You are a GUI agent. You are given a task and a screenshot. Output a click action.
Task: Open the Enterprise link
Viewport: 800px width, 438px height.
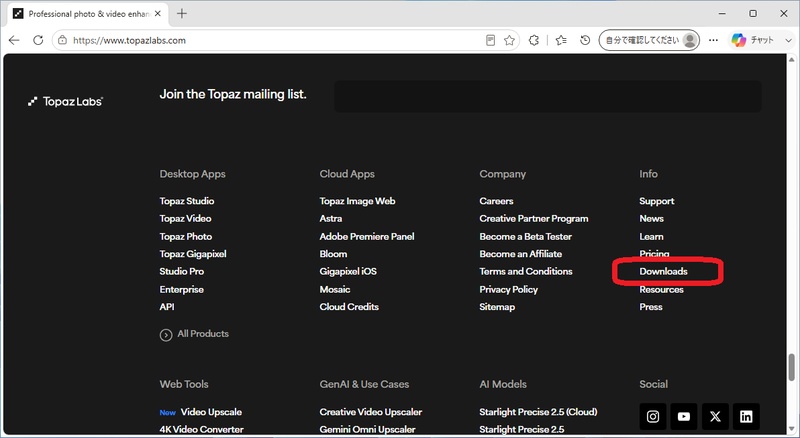pyautogui.click(x=182, y=289)
